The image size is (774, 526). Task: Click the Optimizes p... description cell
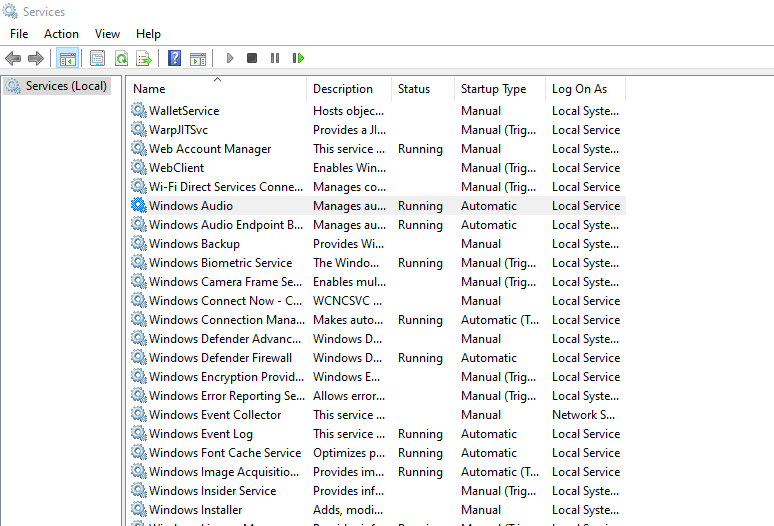pyautogui.click(x=349, y=452)
